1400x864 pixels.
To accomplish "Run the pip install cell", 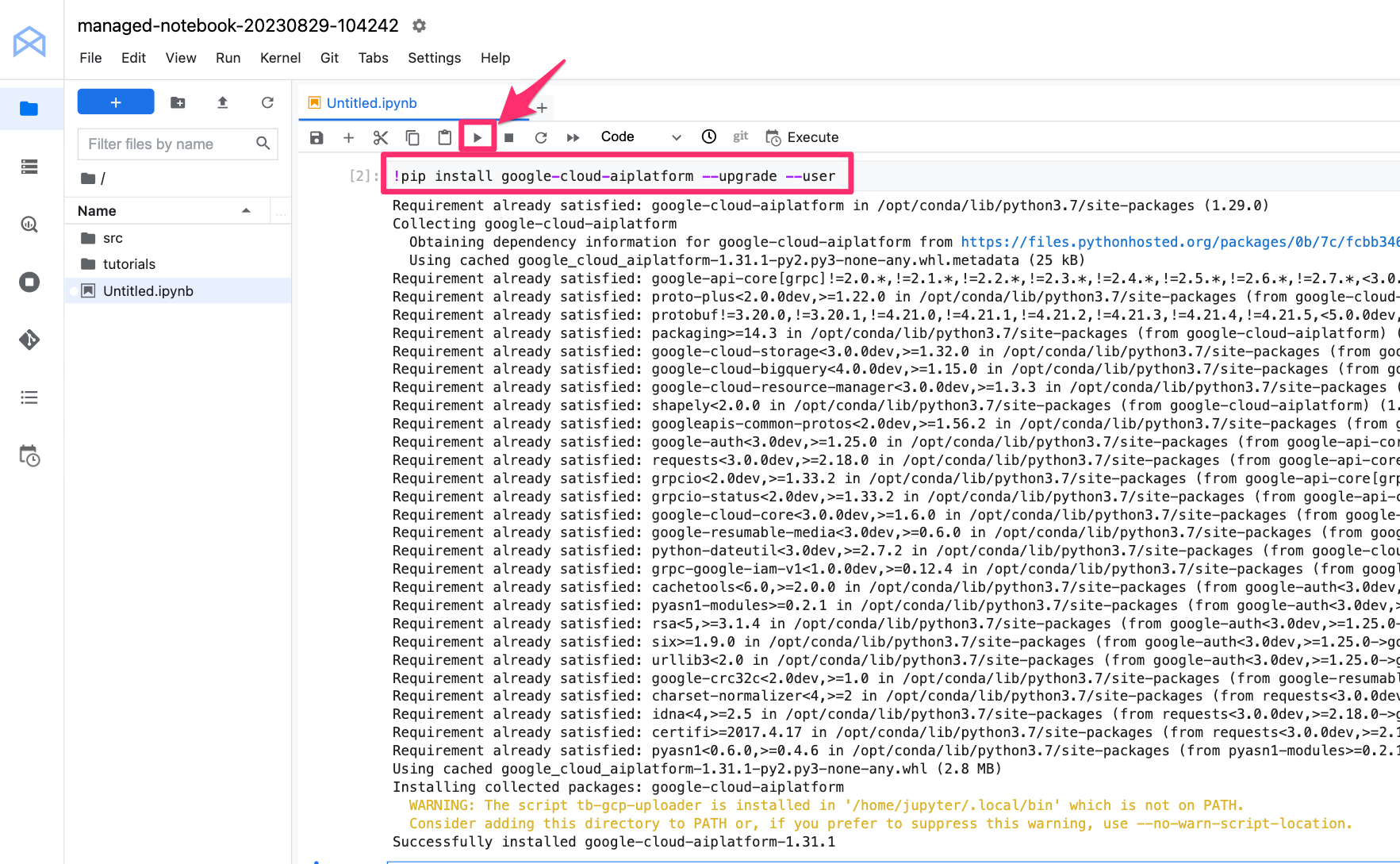I will tap(478, 136).
